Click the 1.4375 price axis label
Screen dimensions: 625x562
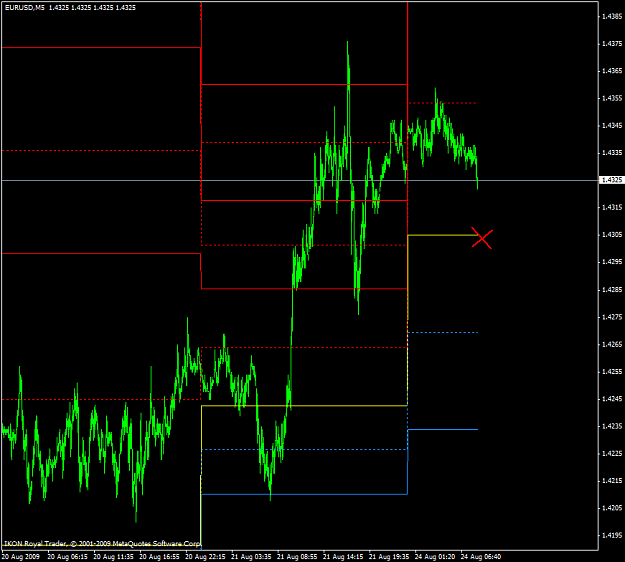pyautogui.click(x=612, y=43)
